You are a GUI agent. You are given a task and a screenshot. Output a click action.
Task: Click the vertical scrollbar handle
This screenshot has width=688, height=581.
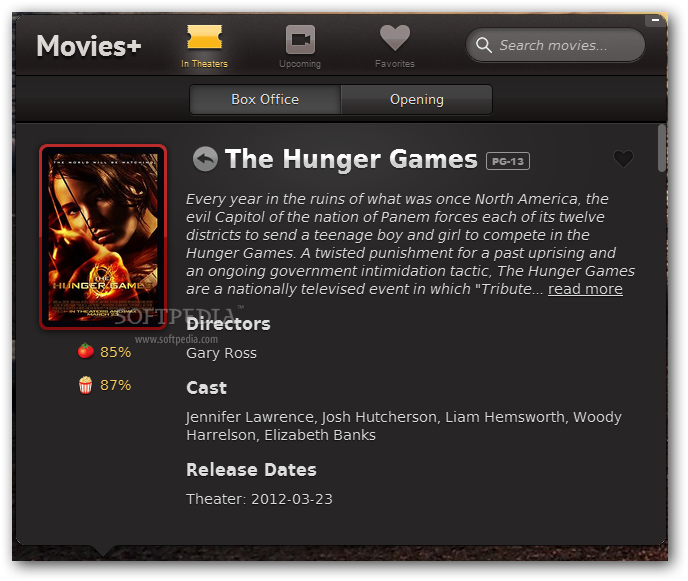tap(662, 148)
